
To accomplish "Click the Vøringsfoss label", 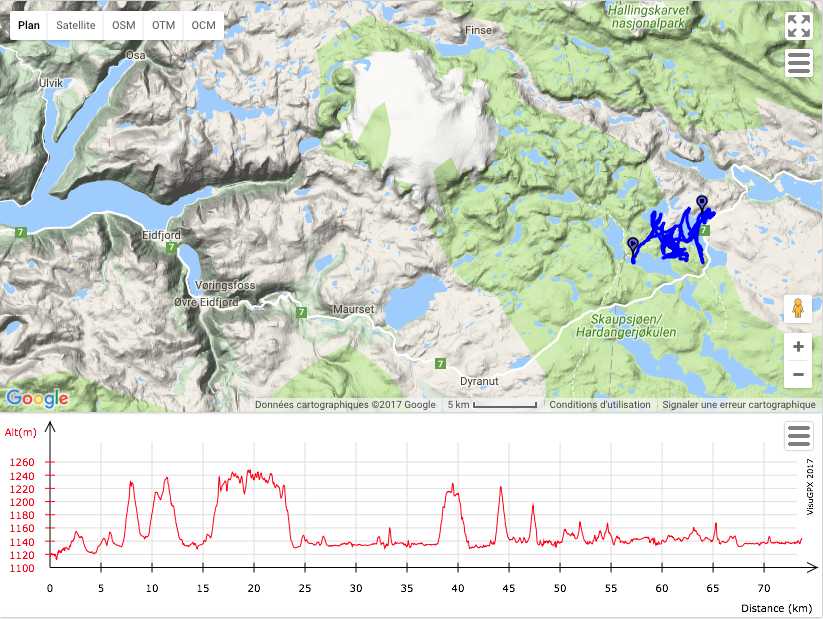I will [x=225, y=285].
